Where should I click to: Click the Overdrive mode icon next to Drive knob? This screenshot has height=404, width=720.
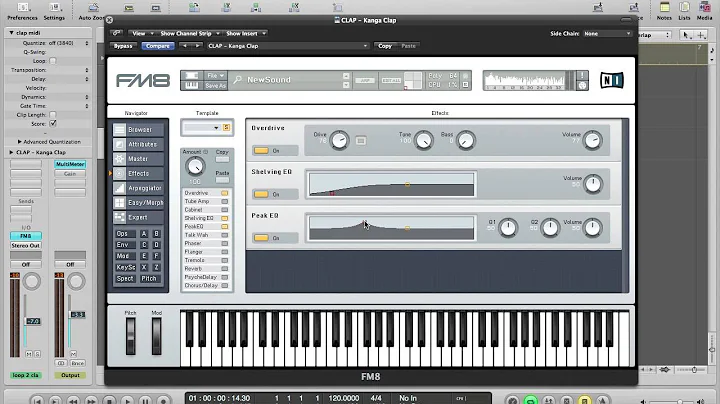pos(361,140)
